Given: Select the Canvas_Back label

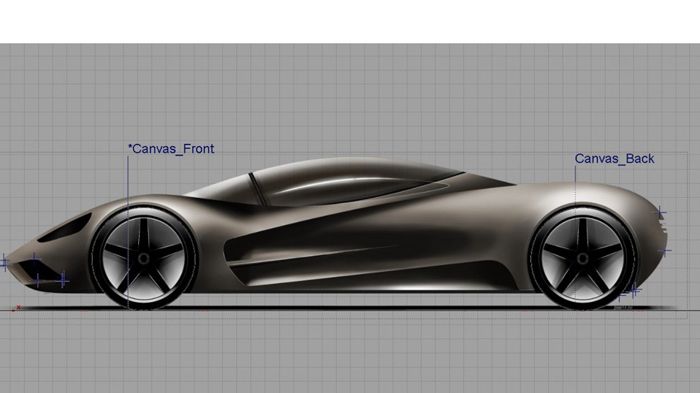Looking at the screenshot, I should [614, 159].
